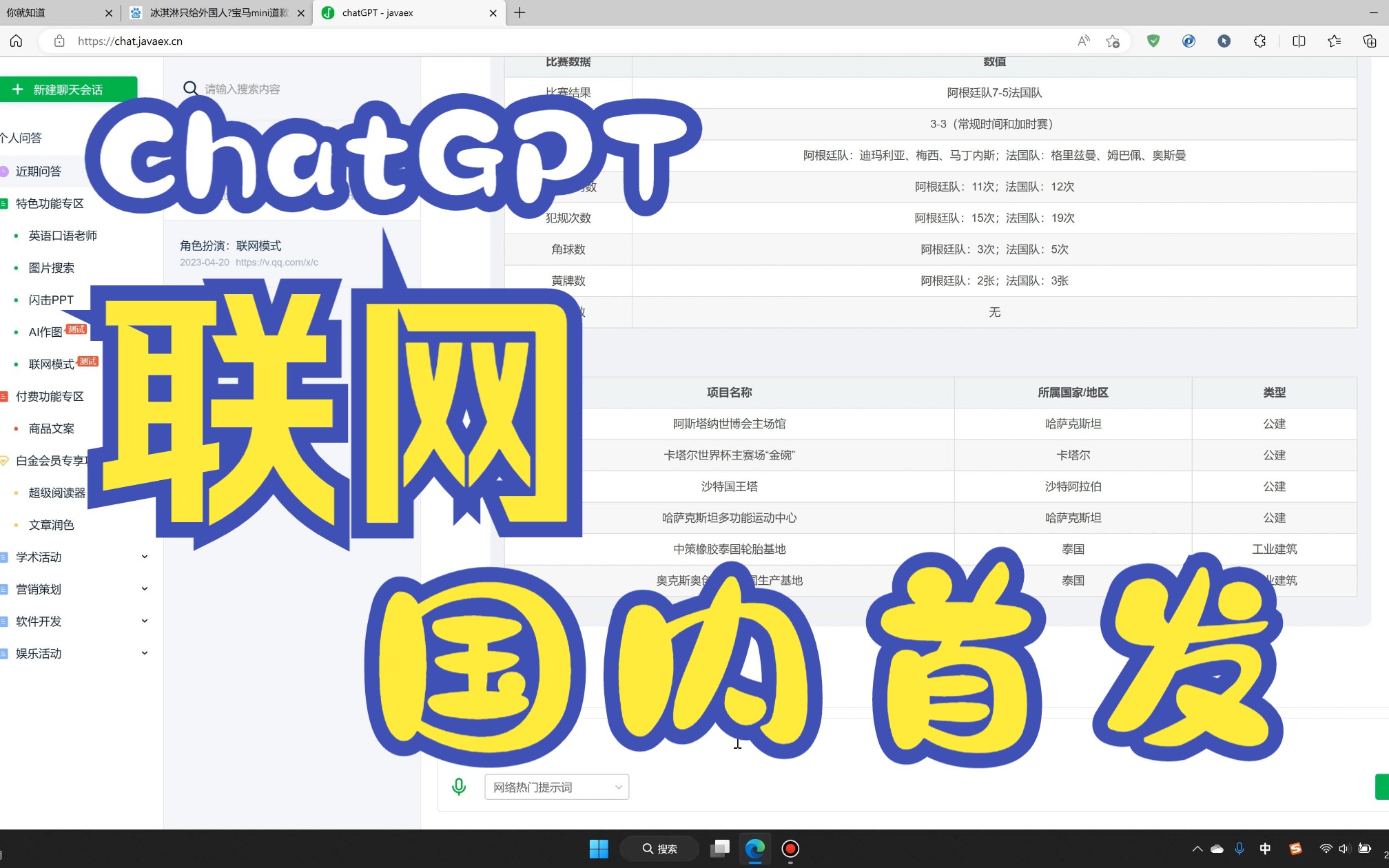The image size is (1389, 868).
Task: Click the 特色功能专区 section icon
Action: pyautogui.click(x=3, y=203)
